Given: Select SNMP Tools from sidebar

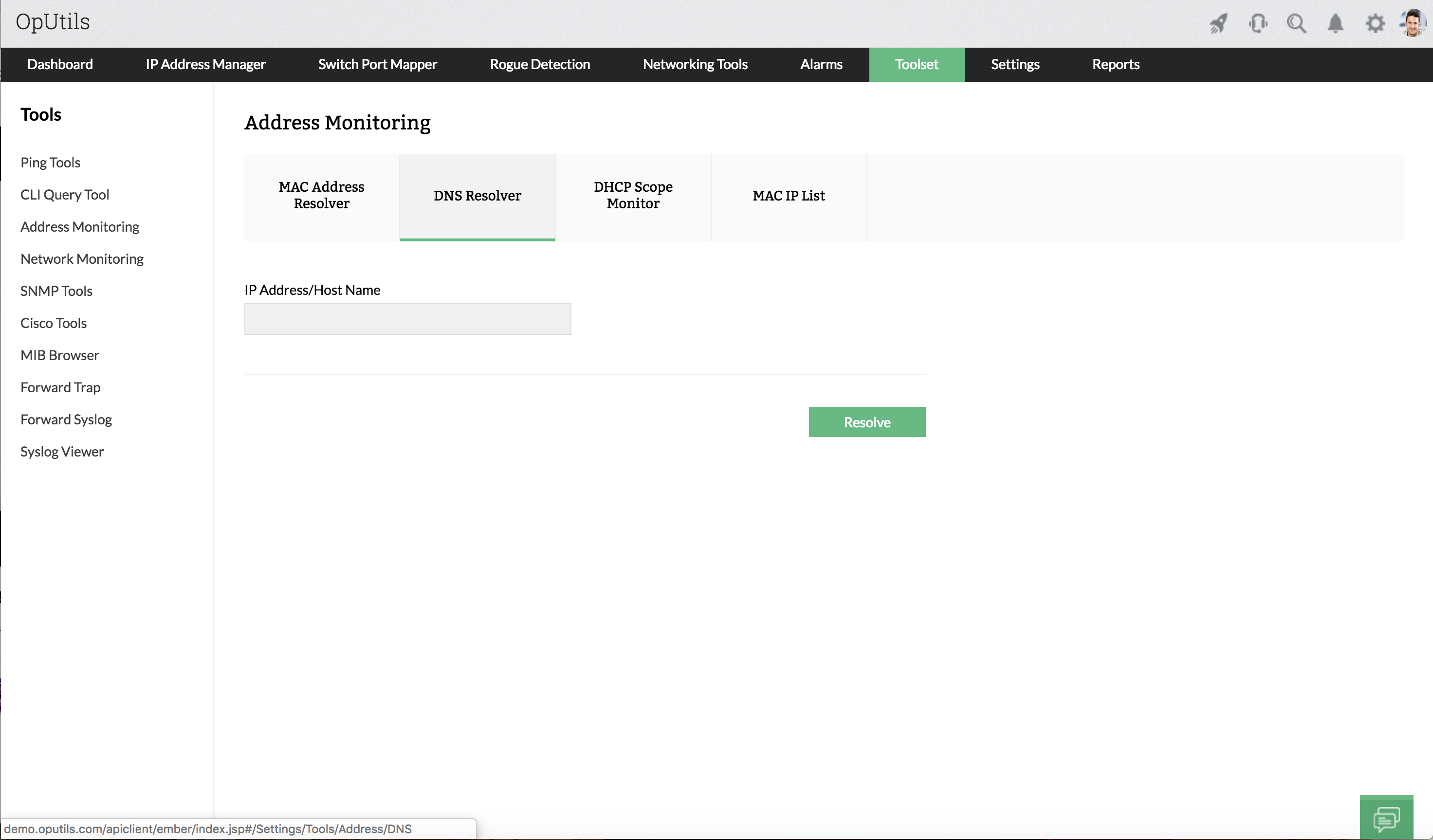Looking at the screenshot, I should pos(56,291).
